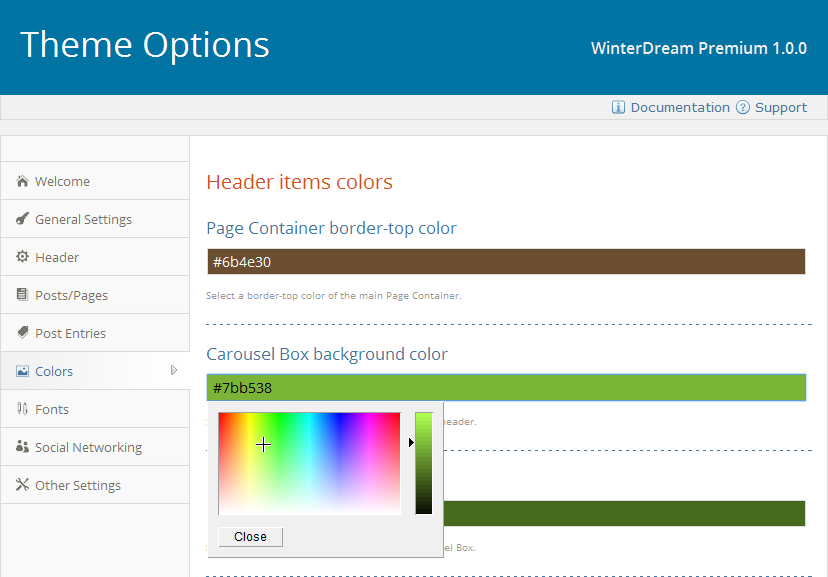The width and height of the screenshot is (828, 577).
Task: Expand the Colors section via its arrow
Action: 176,371
